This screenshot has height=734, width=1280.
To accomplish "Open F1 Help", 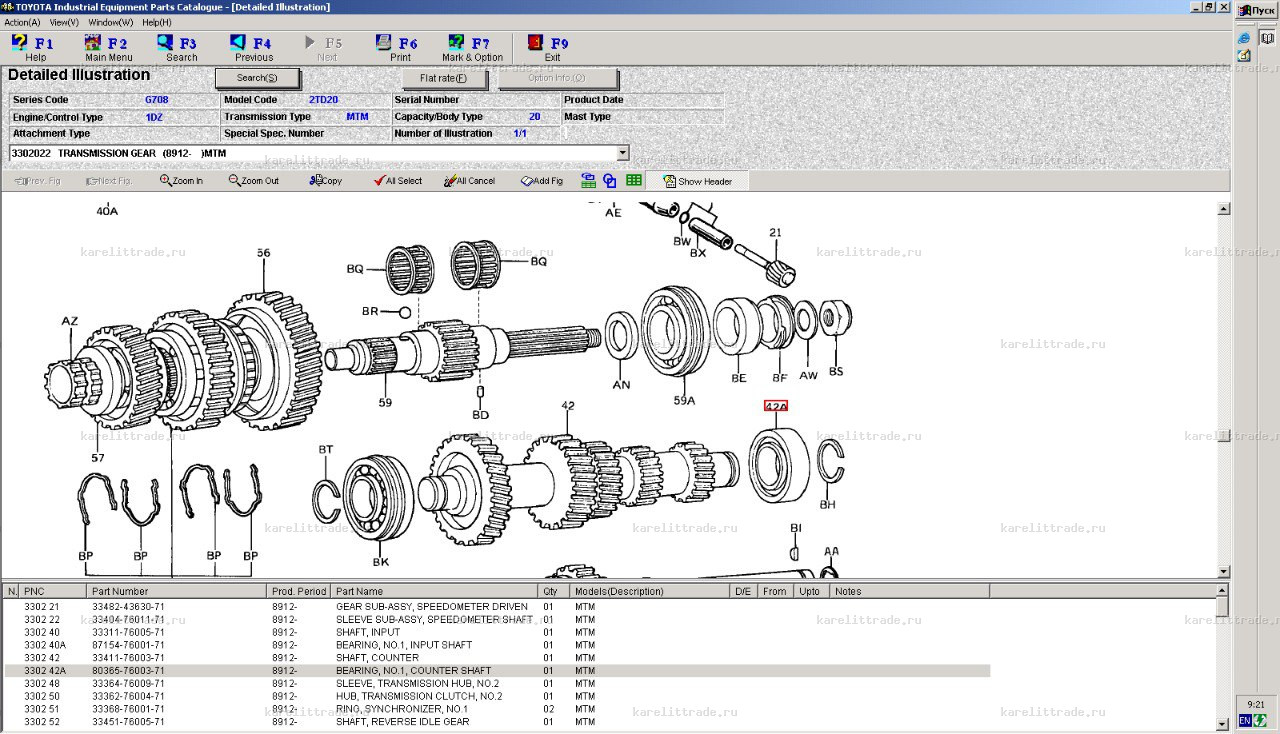I will click(34, 48).
